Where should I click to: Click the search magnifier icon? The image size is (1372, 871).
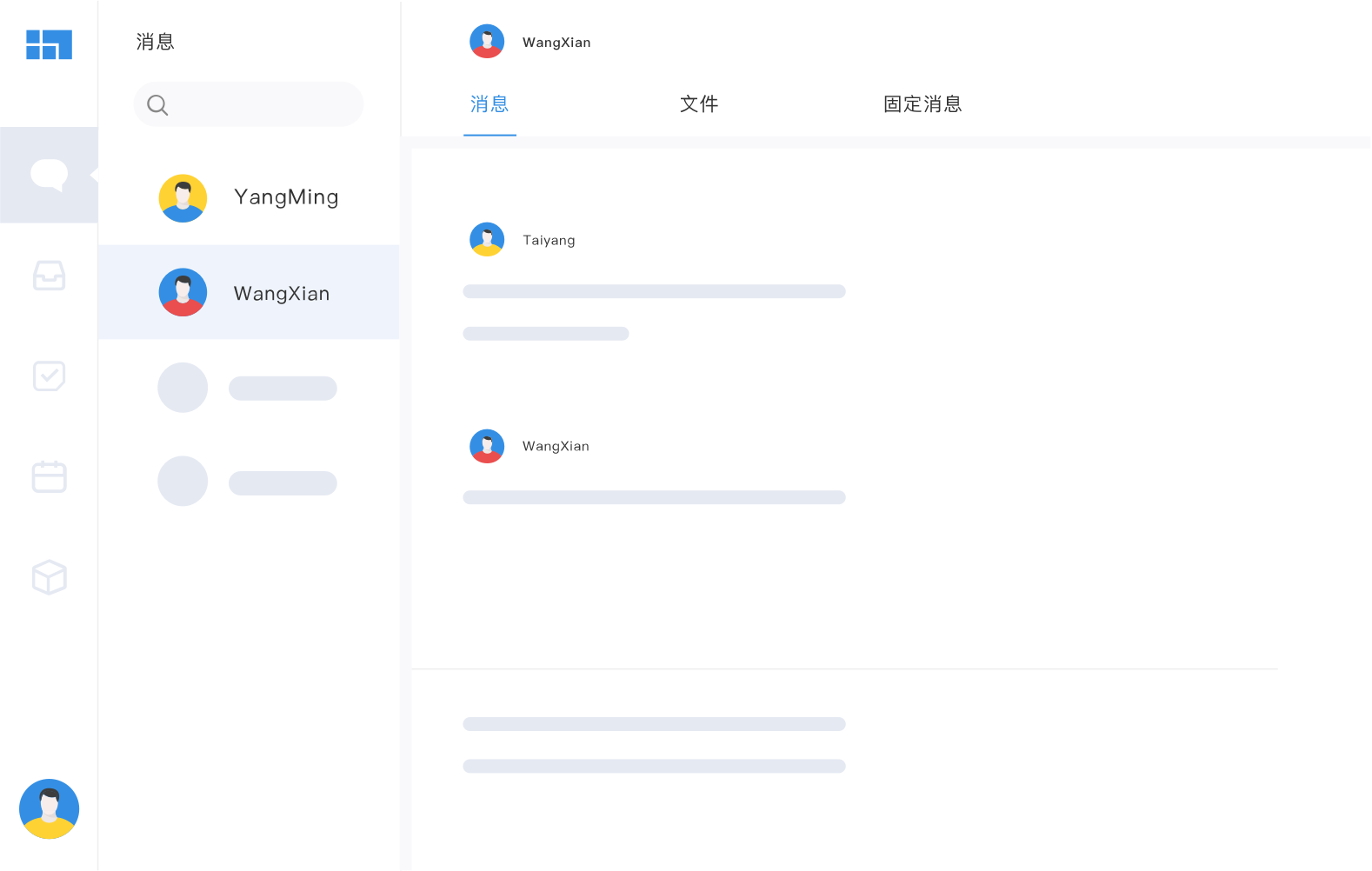tap(157, 105)
